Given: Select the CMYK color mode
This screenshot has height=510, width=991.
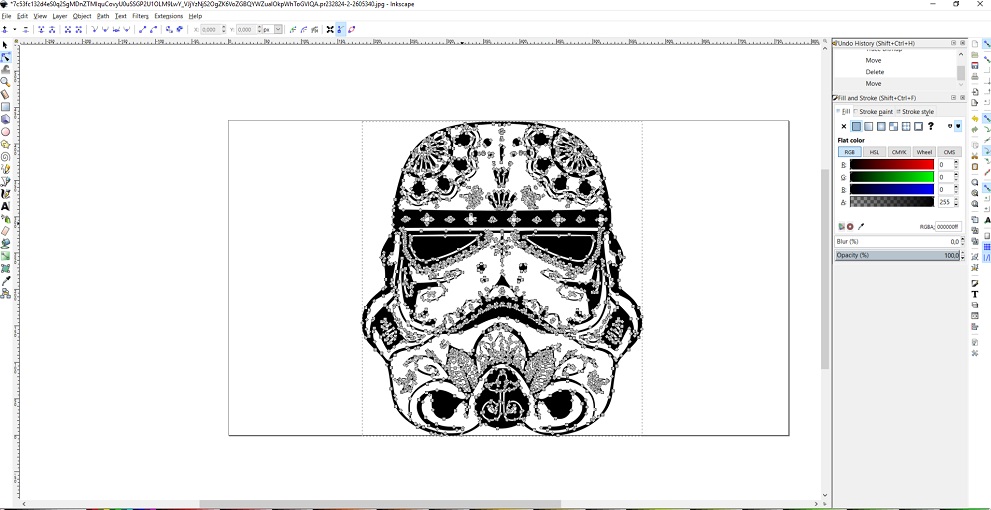Looking at the screenshot, I should [899, 152].
